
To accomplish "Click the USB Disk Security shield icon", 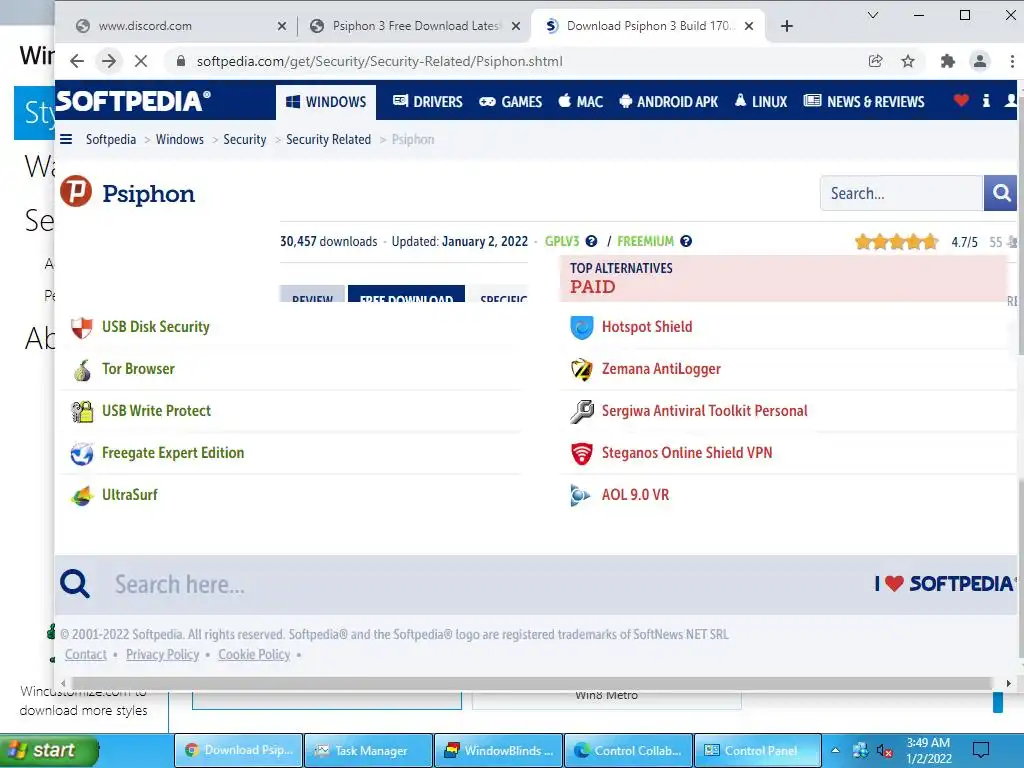I will point(82,327).
